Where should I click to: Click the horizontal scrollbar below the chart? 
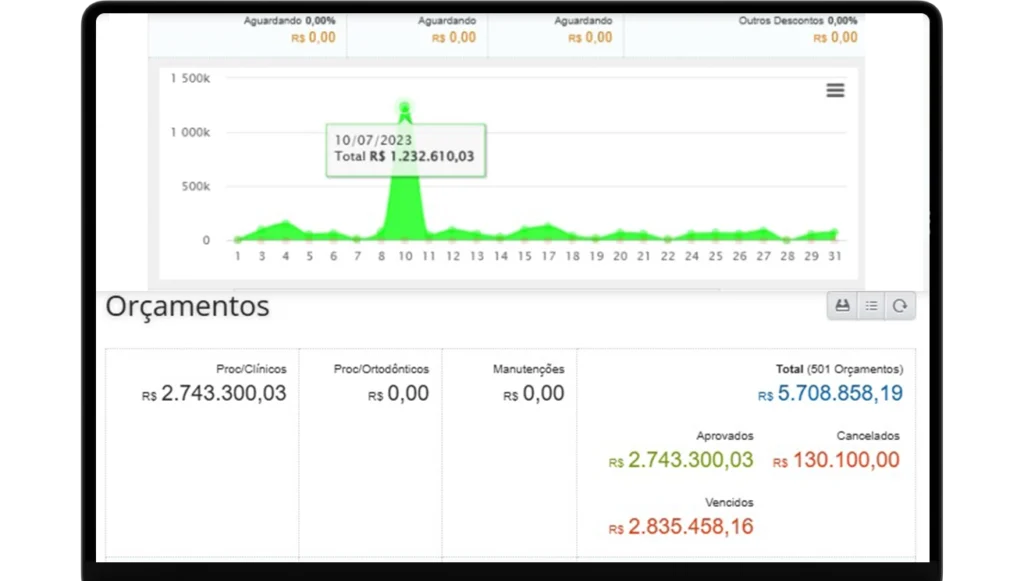click(475, 289)
